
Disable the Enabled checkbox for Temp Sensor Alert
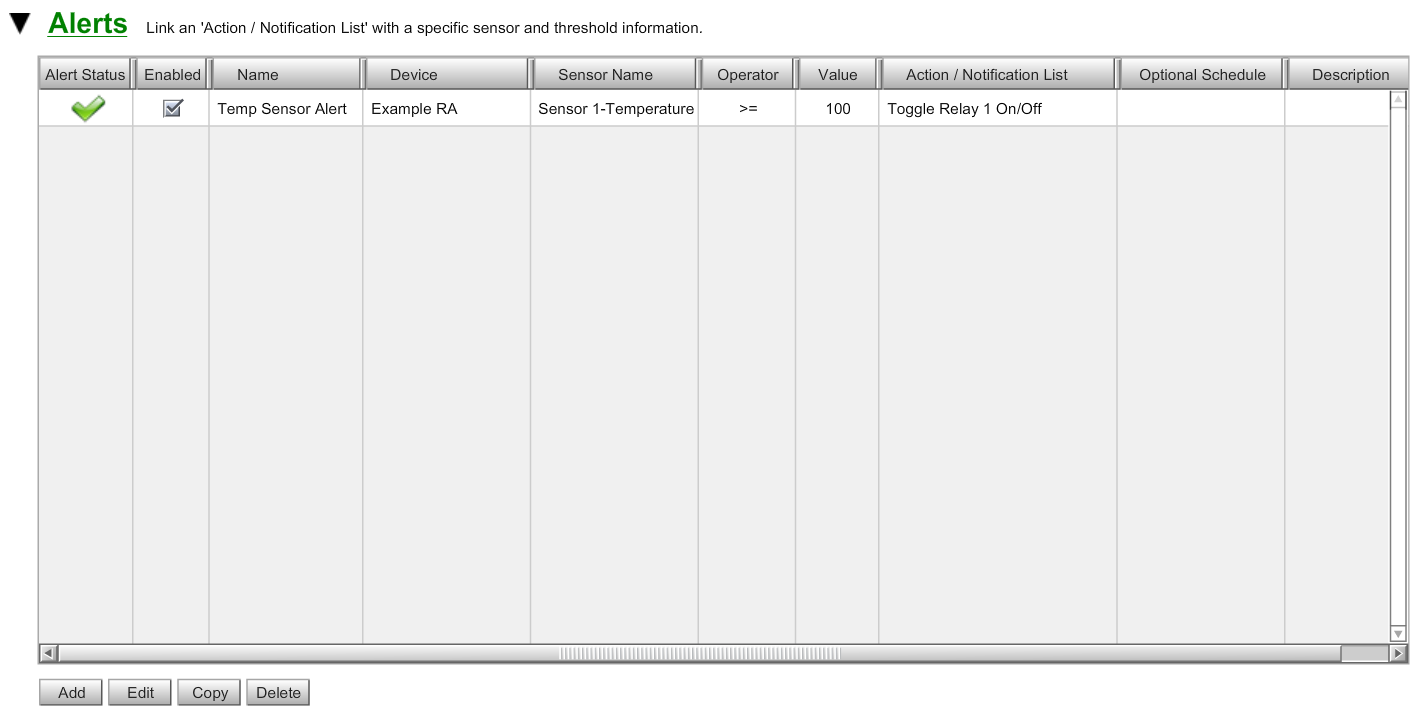[x=171, y=108]
